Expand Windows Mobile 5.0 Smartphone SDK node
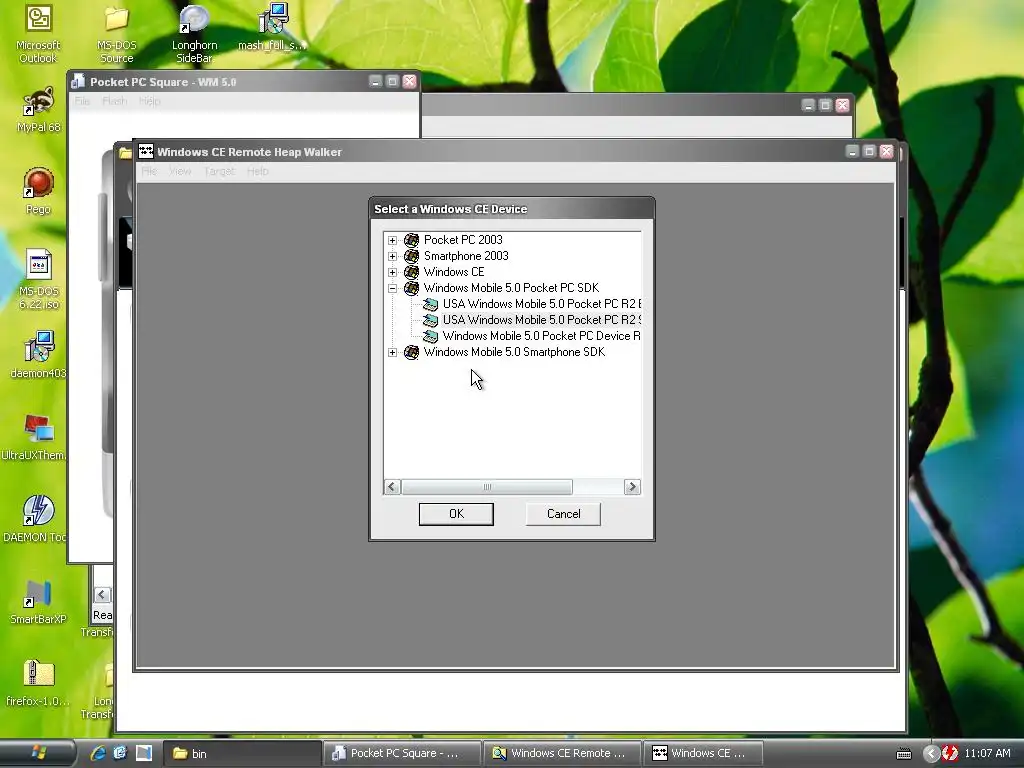 tap(392, 353)
